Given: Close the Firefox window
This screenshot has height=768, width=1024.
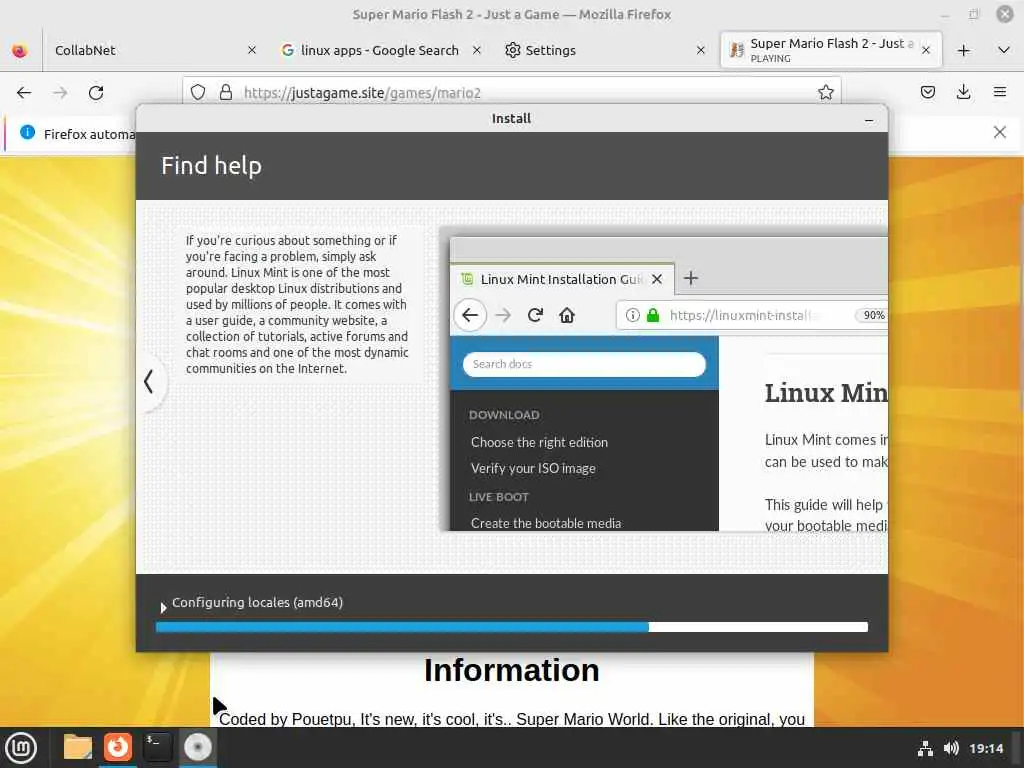Looking at the screenshot, I should [1005, 14].
